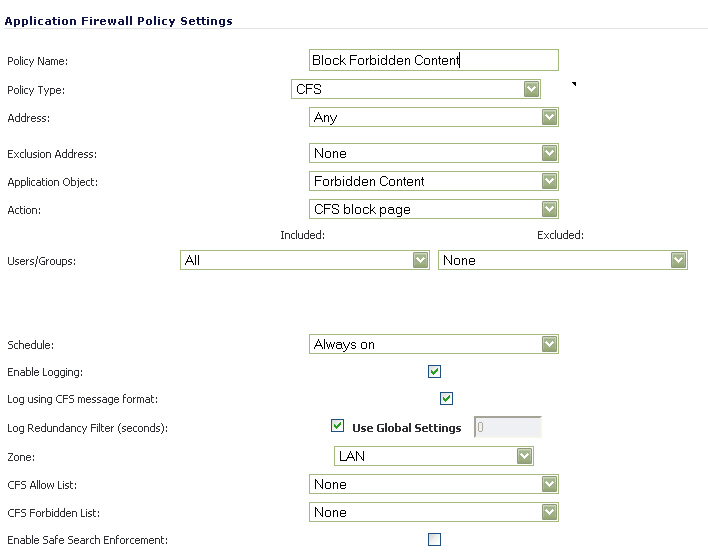708x557 pixels.
Task: Click the Policy Name text field
Action: (434, 61)
